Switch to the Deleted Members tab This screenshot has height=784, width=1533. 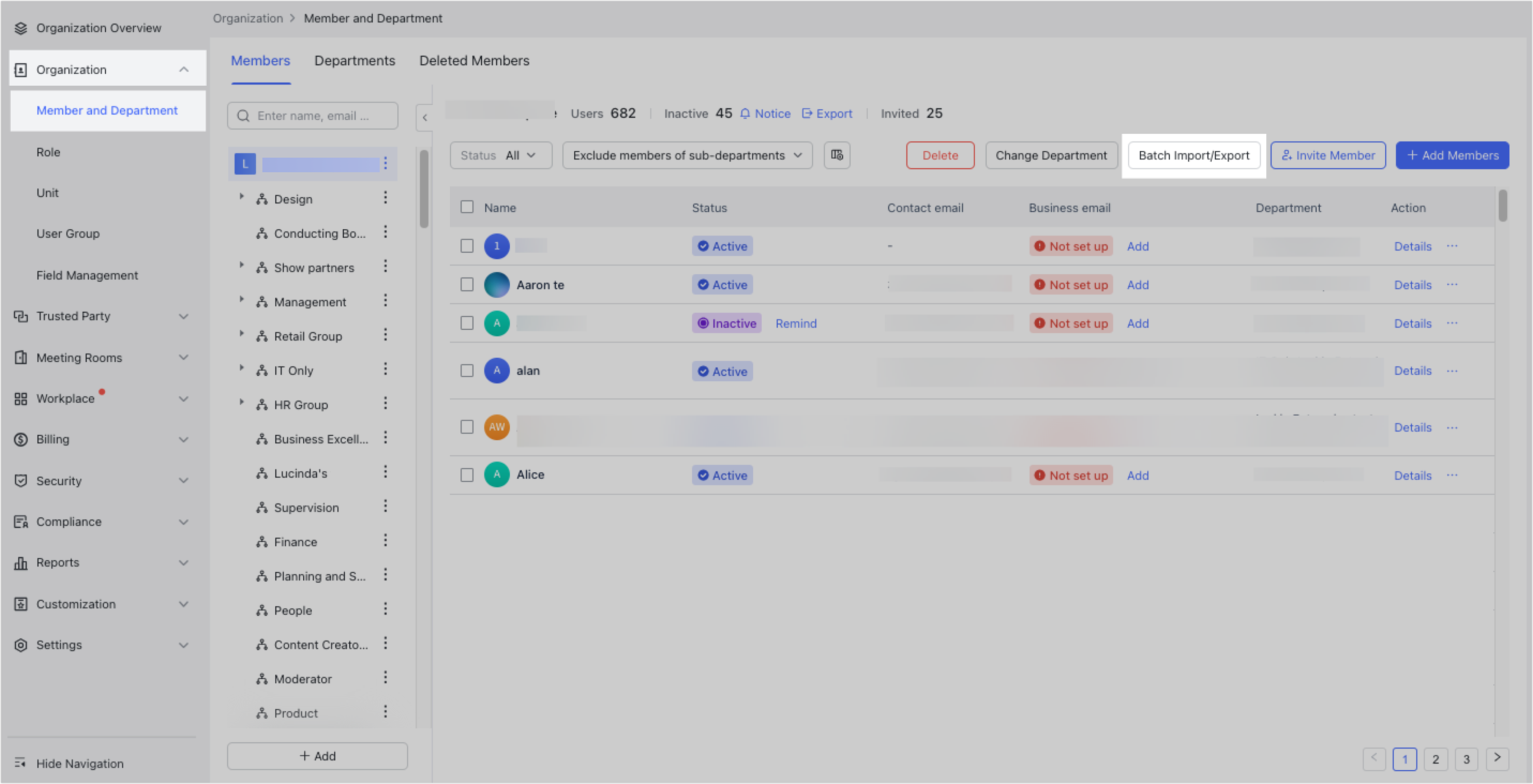474,60
